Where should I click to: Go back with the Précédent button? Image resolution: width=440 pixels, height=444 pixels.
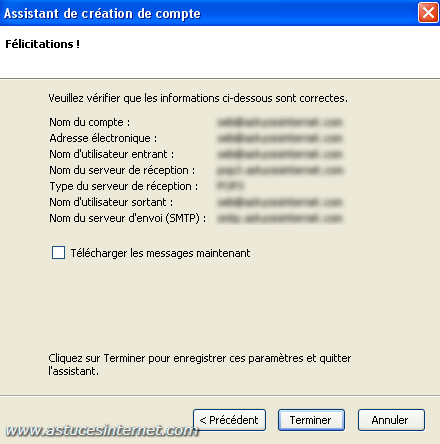click(x=229, y=420)
